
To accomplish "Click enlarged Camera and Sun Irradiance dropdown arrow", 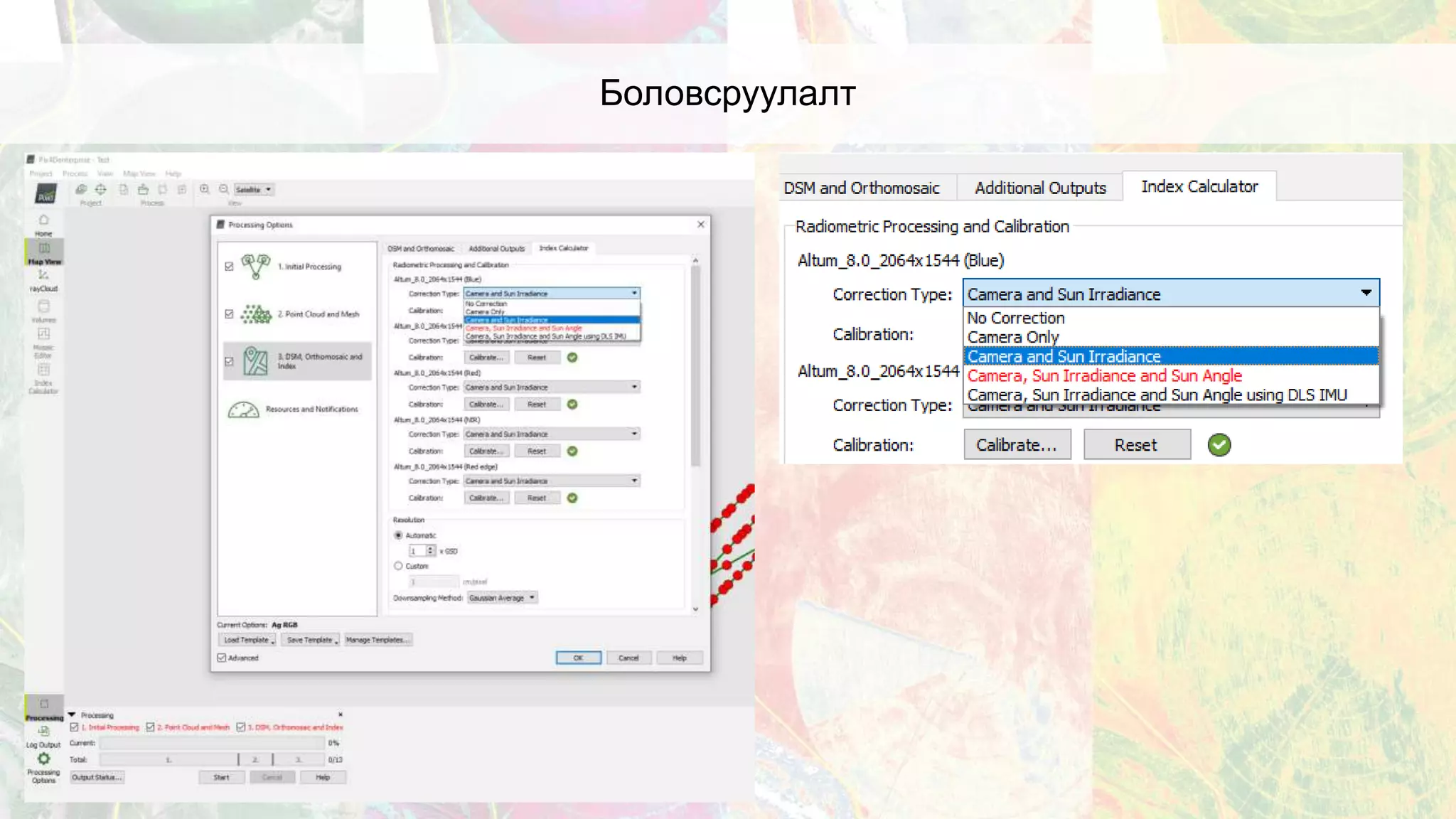I will (1366, 293).
